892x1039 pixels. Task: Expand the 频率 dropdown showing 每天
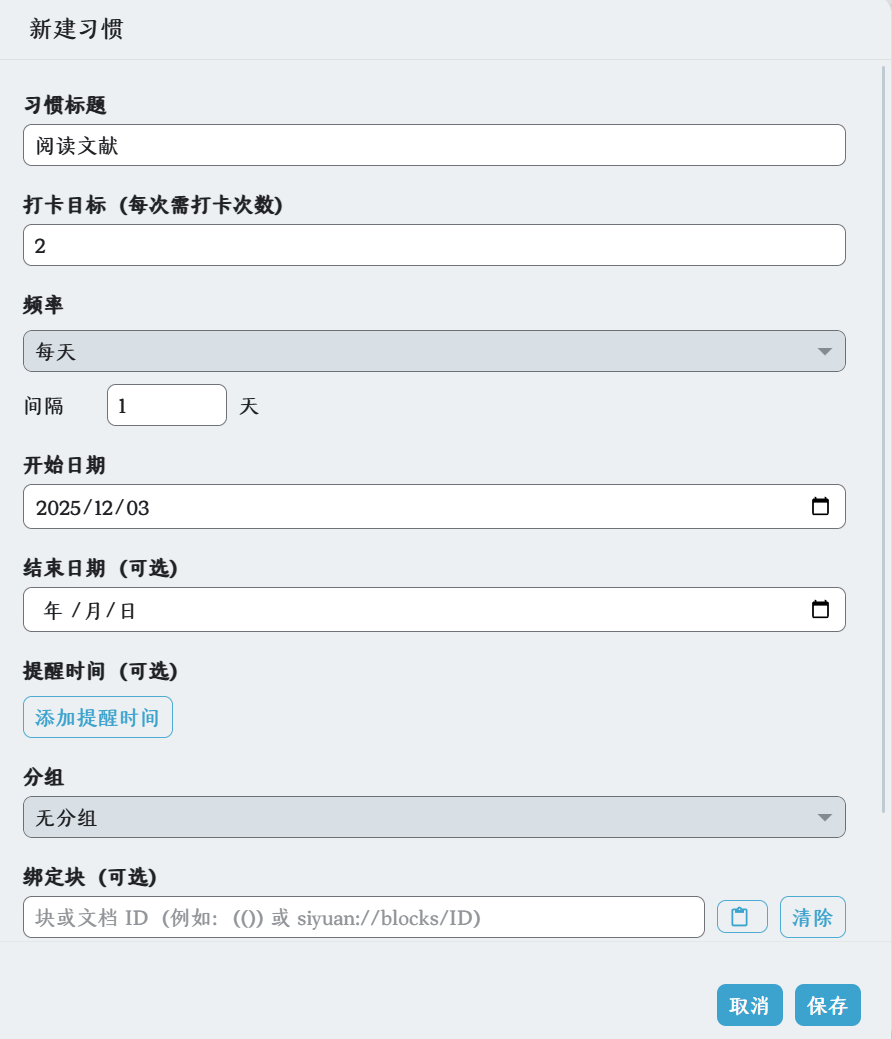pos(433,351)
